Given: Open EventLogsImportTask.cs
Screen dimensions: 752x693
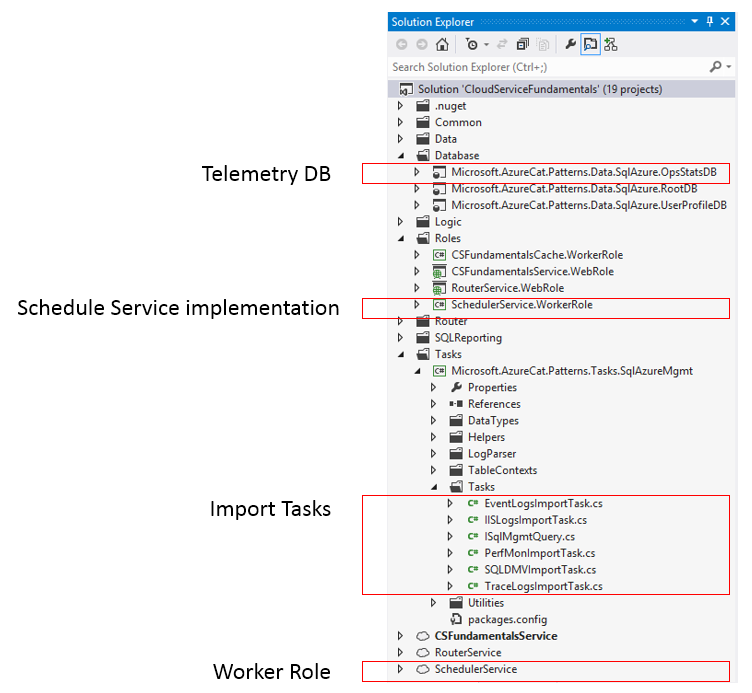Looking at the screenshot, I should [543, 504].
